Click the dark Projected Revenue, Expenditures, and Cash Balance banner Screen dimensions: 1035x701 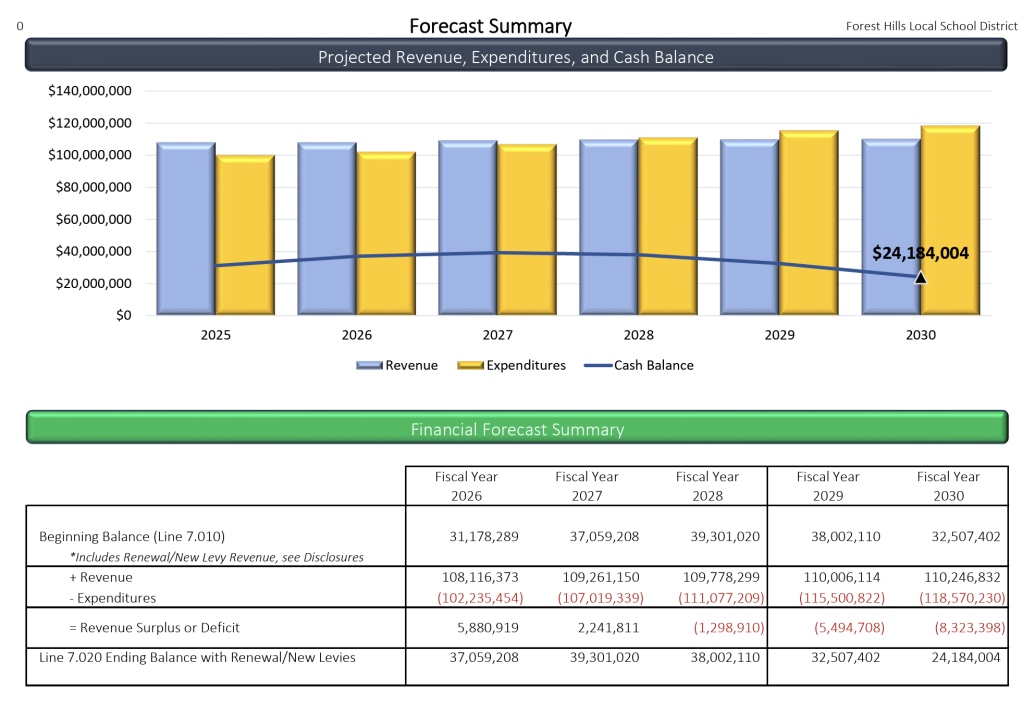516,57
